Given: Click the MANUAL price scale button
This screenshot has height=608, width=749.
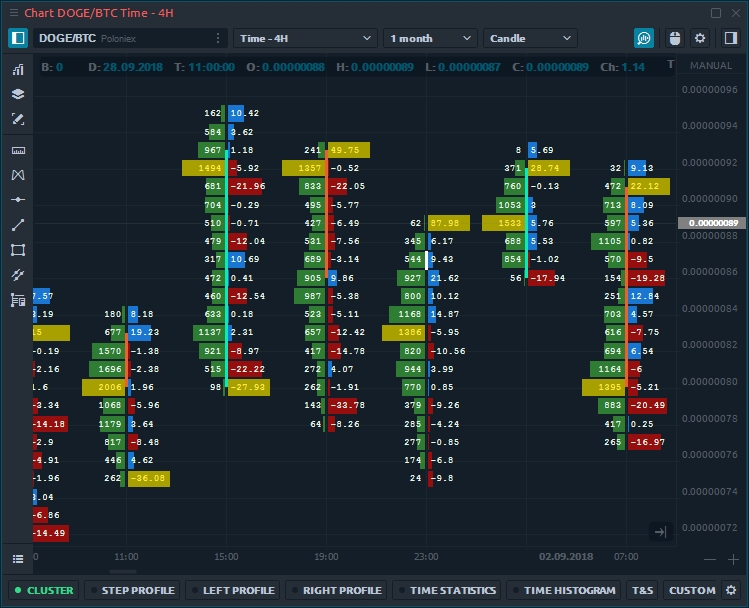Looking at the screenshot, I should coord(711,66).
